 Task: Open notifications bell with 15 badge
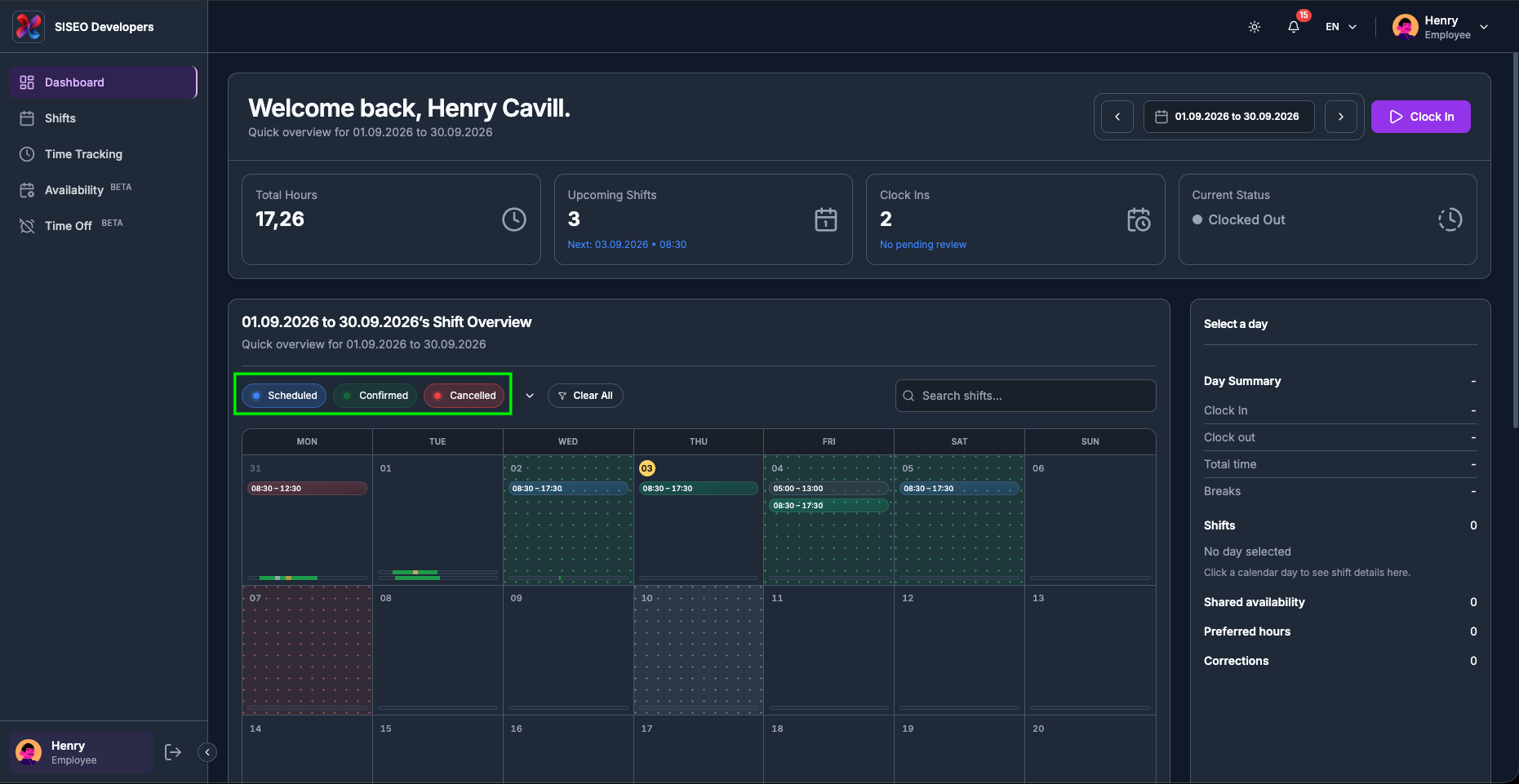[x=1294, y=27]
